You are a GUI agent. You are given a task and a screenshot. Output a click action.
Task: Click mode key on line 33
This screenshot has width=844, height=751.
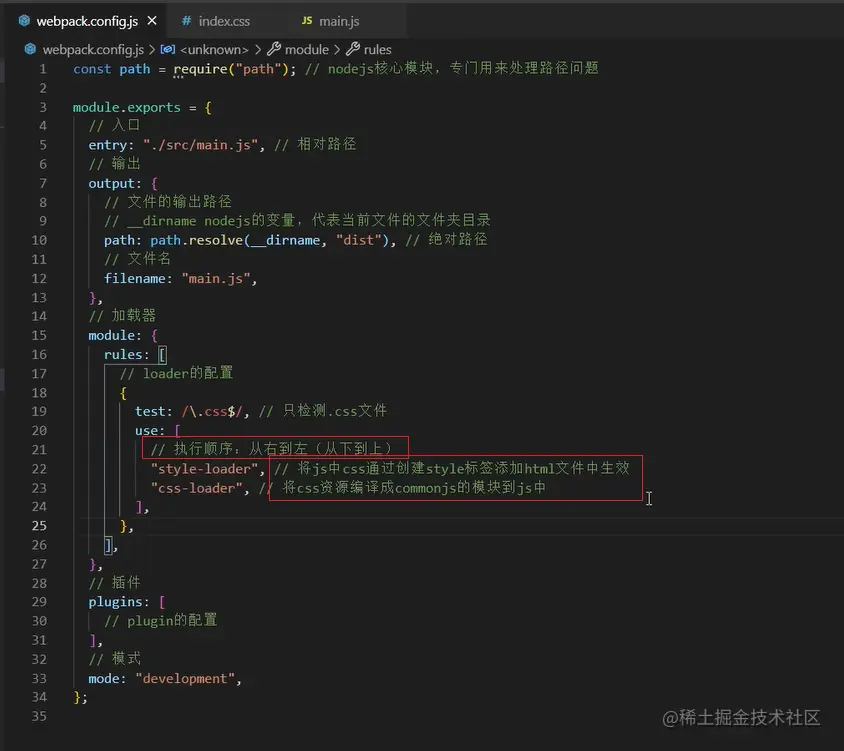103,678
